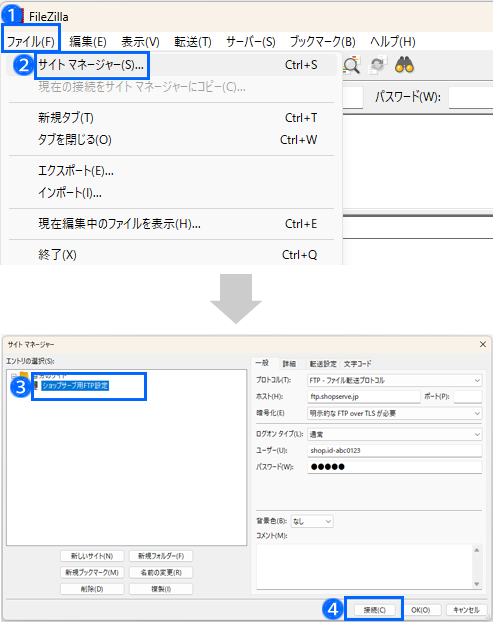
Task: Collapse the site folder tree node
Action: tap(14, 376)
